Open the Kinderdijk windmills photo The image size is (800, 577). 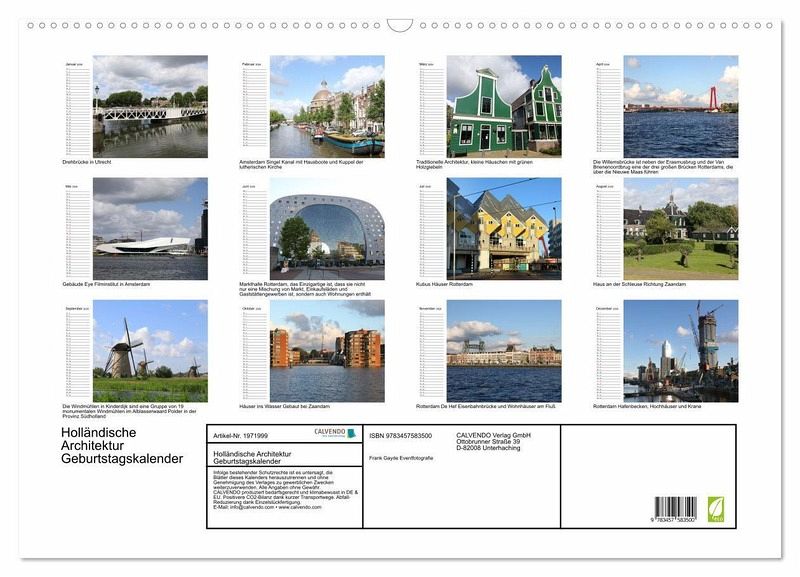(150, 351)
